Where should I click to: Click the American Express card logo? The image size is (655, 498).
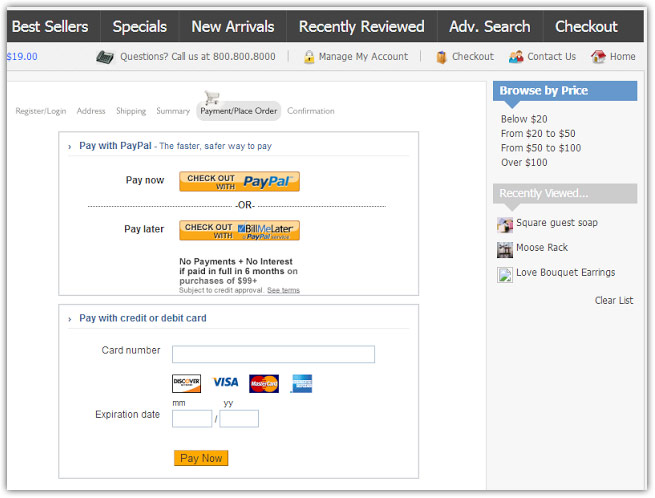[x=301, y=384]
